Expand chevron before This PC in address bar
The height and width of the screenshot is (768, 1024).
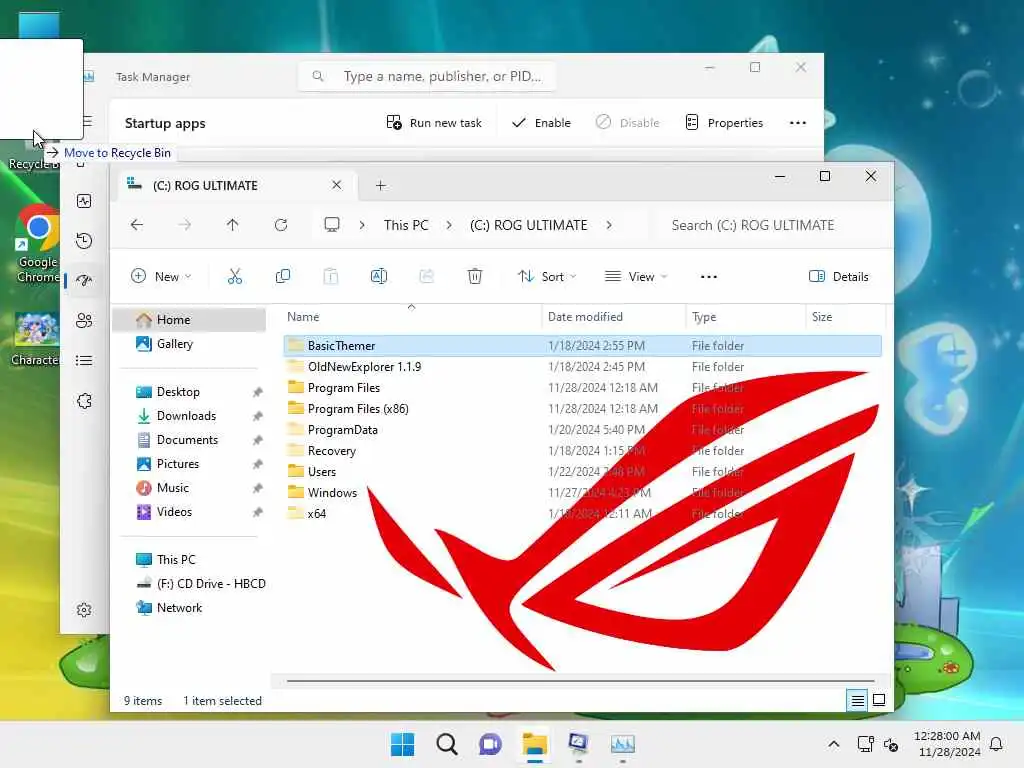tap(362, 225)
